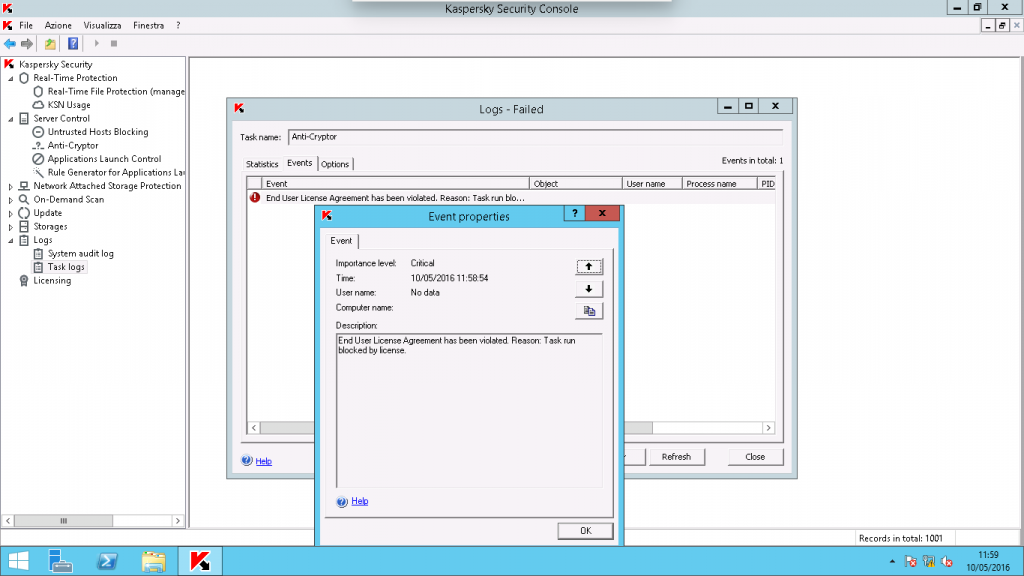This screenshot has width=1024, height=576.
Task: Click the Forward arrow in the toolbar
Action: pos(27,44)
